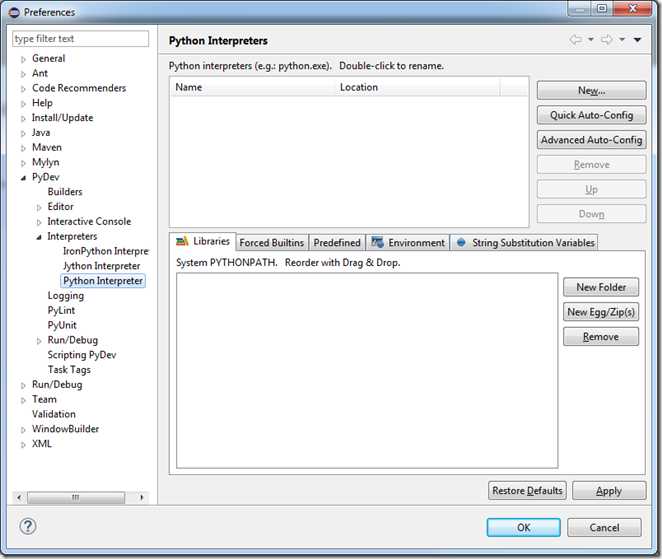Expand the Maven node
662x559 pixels.
[23, 148]
